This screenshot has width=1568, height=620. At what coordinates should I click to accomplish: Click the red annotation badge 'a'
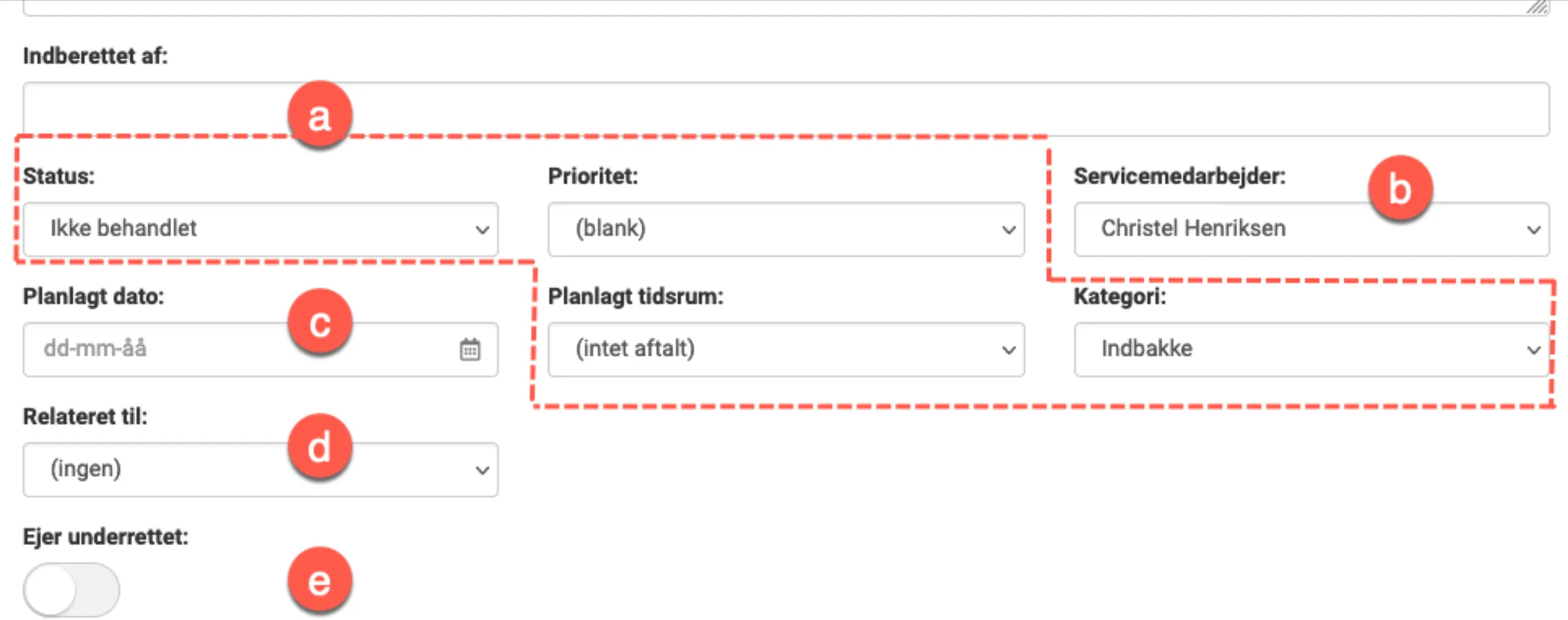click(320, 116)
